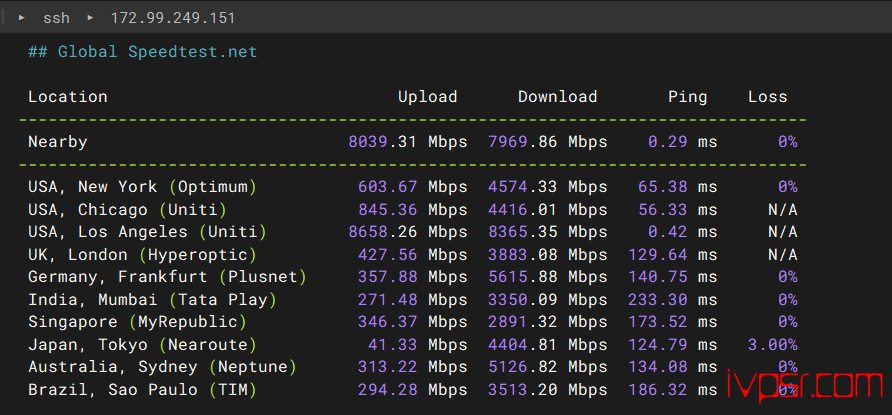Click London download 3883.08 Mbps
892x415 pixels.
click(548, 255)
